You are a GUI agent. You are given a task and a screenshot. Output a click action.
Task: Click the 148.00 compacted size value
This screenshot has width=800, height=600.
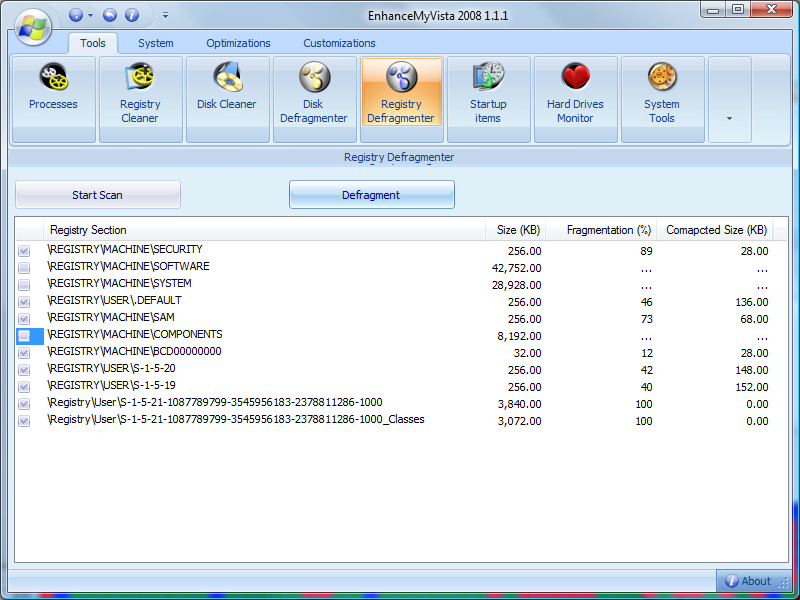(752, 370)
